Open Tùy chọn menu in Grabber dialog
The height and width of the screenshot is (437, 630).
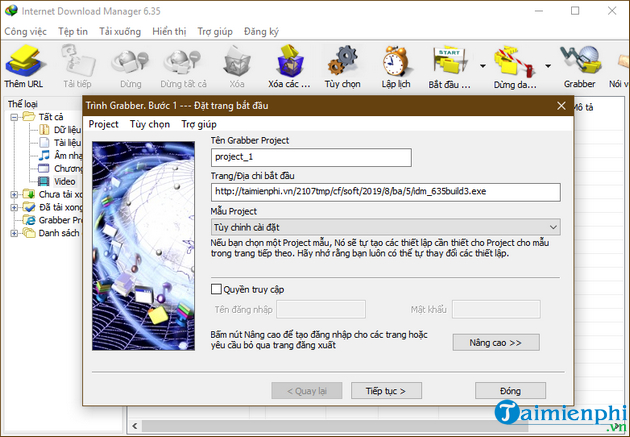pos(150,125)
